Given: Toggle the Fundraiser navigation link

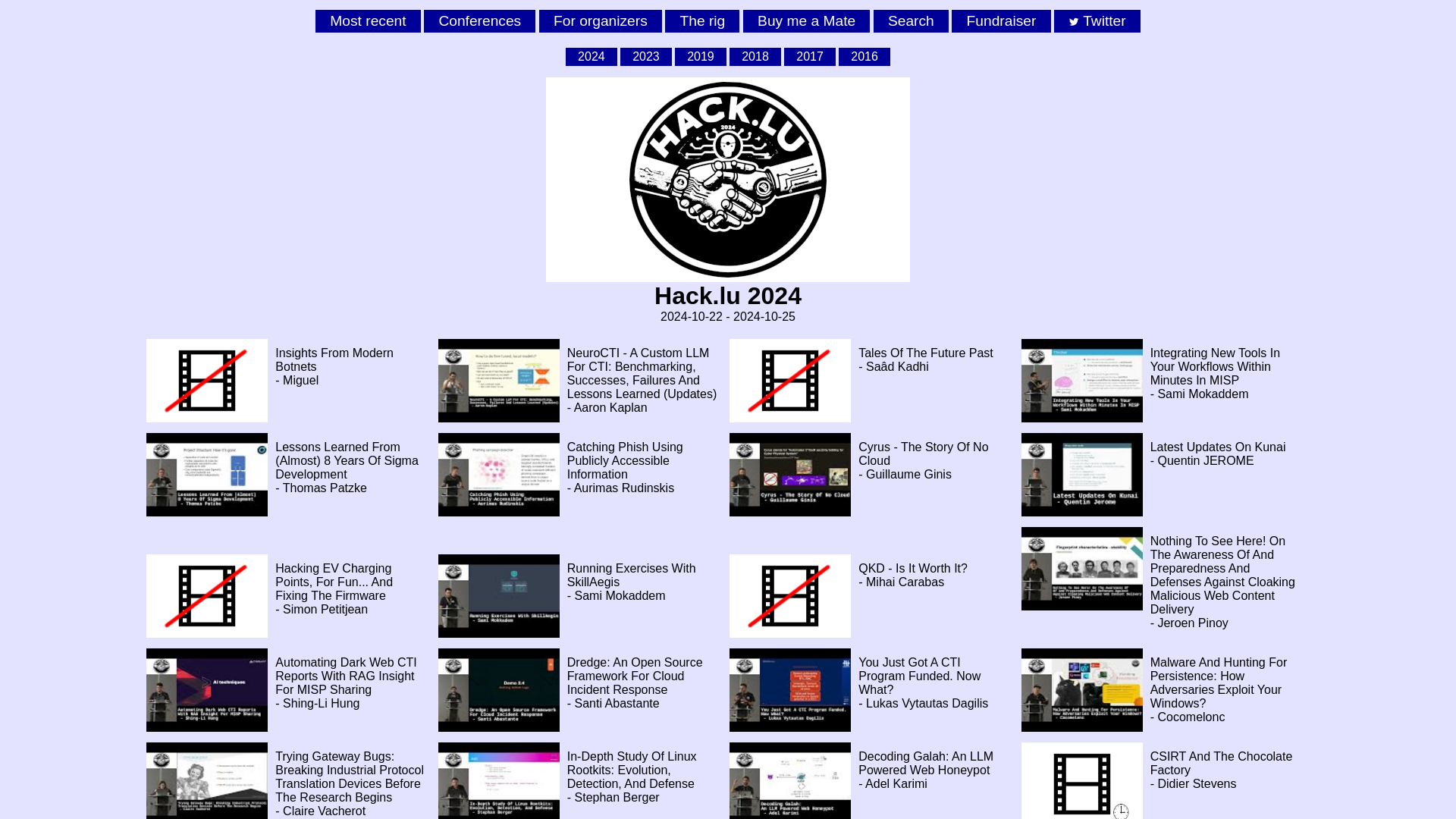Looking at the screenshot, I should pos(1001,21).
